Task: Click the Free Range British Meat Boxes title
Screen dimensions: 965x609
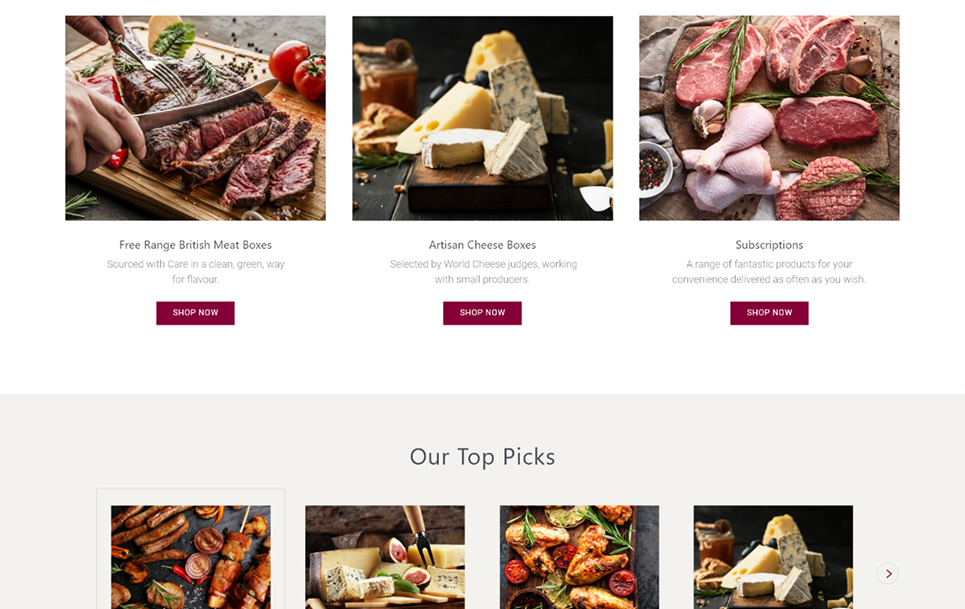Action: [195, 245]
